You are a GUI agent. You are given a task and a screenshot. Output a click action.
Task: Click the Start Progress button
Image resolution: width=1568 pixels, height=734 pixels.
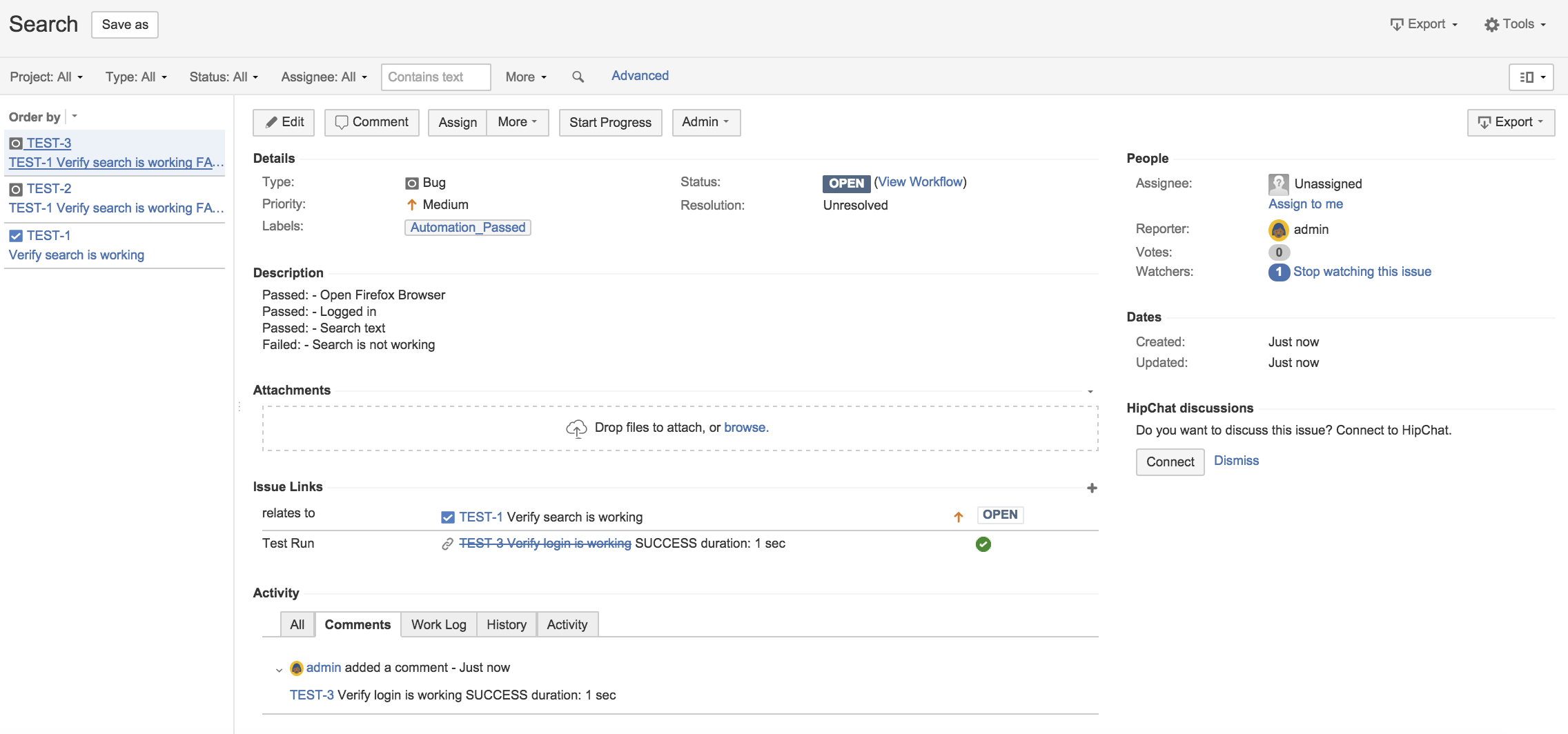pyautogui.click(x=610, y=122)
